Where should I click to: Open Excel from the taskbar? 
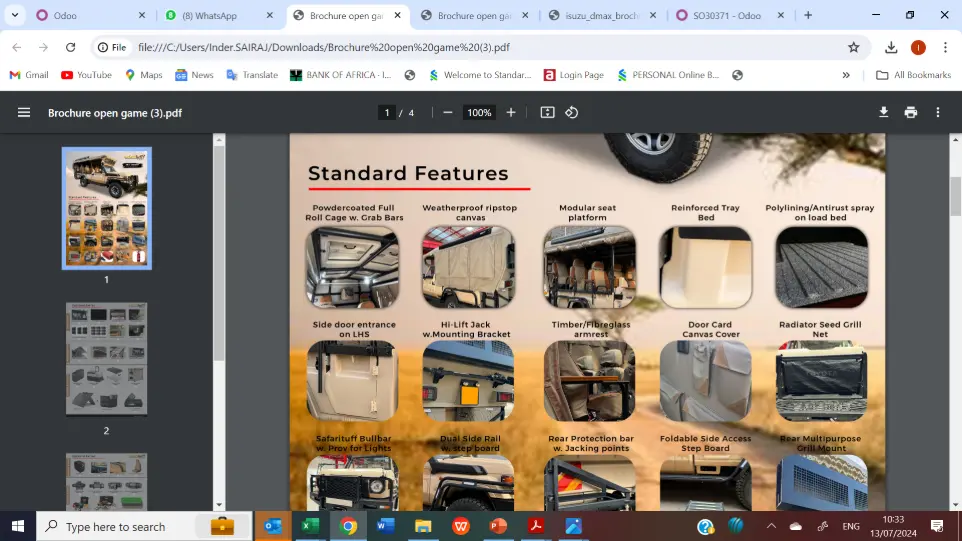tap(310, 526)
